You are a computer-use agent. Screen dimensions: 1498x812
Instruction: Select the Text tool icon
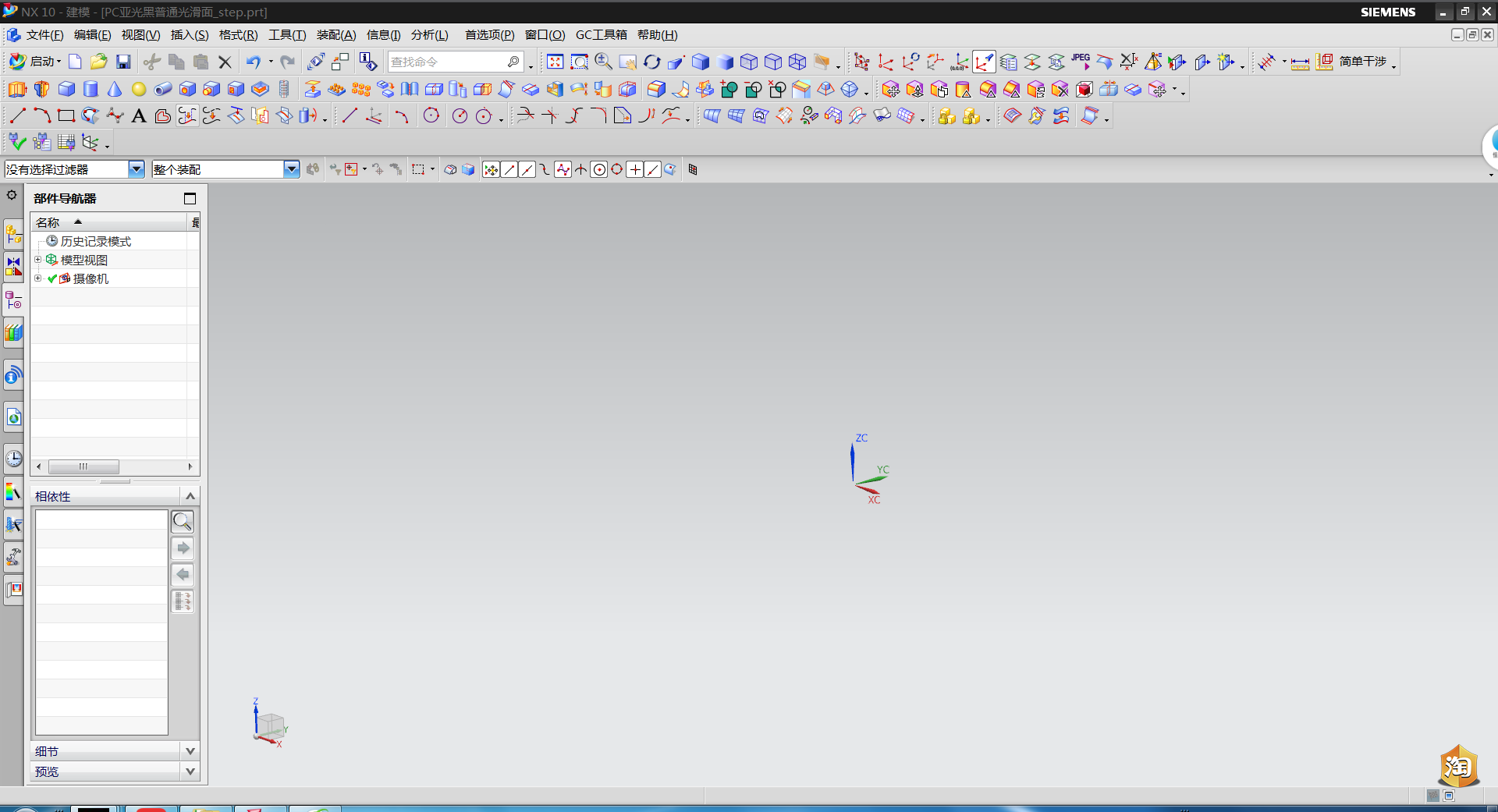tap(139, 116)
